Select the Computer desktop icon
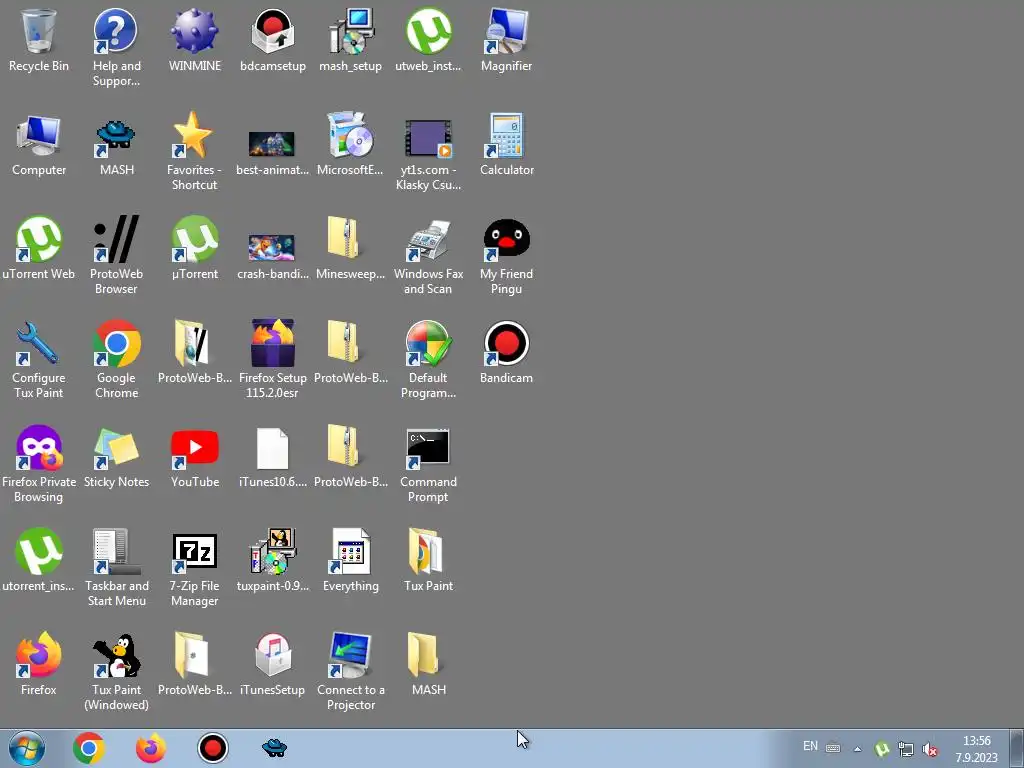The image size is (1024, 768). click(x=39, y=135)
